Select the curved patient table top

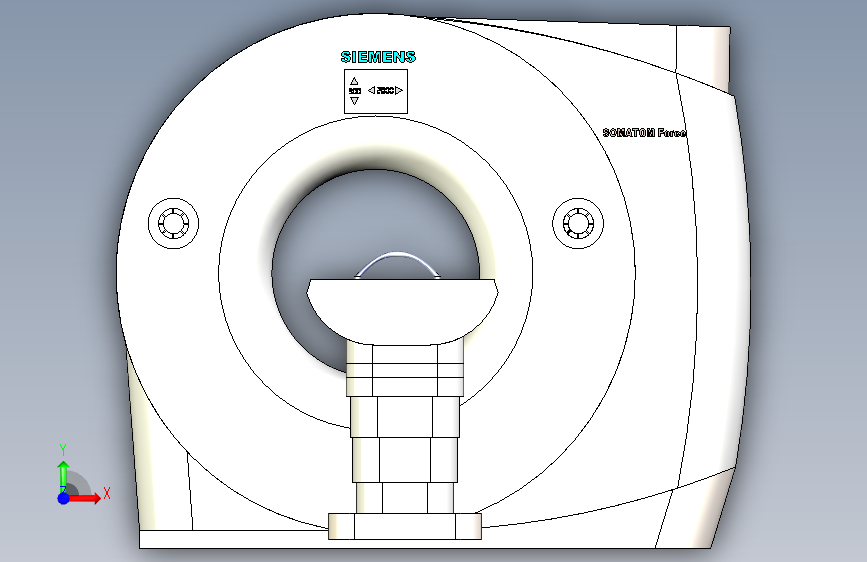click(x=403, y=311)
